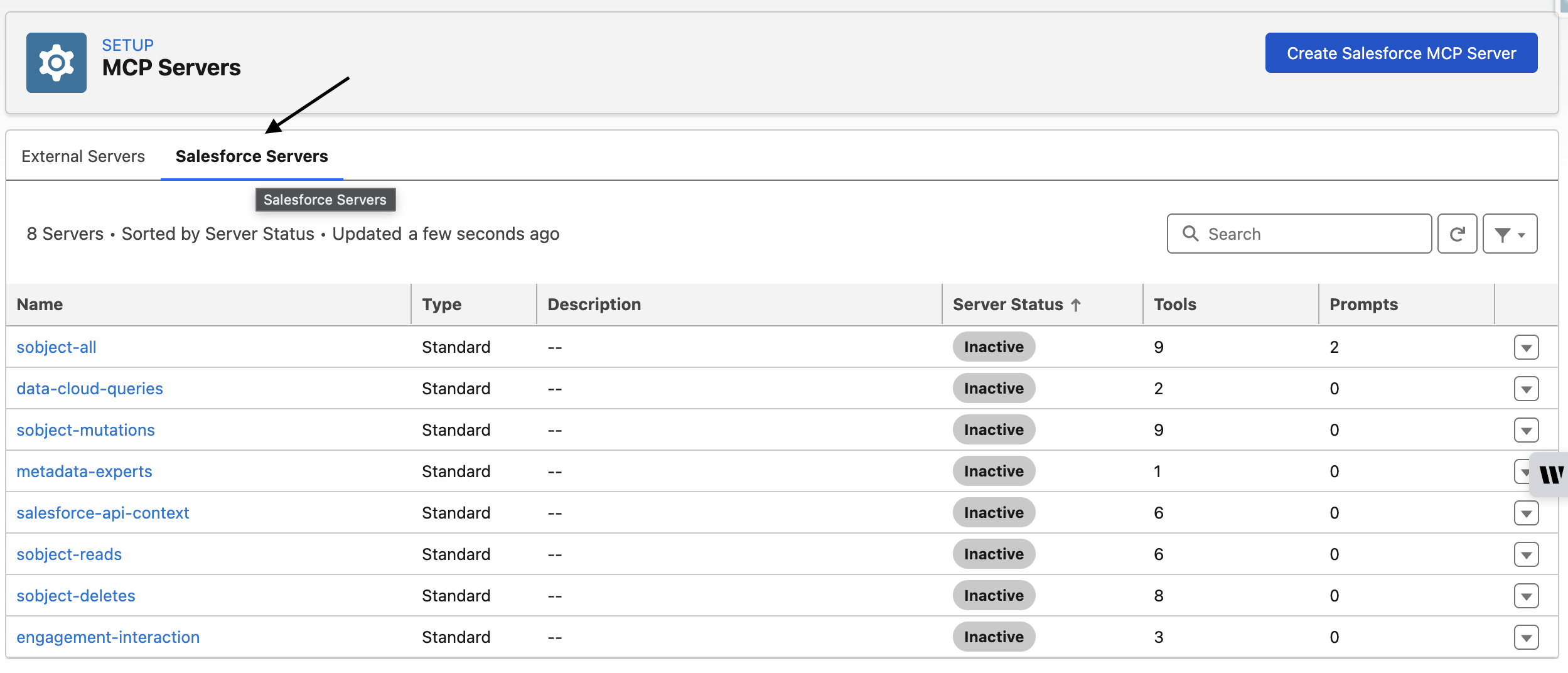Click Tools count 8 for sobject-deletes
Image resolution: width=1568 pixels, height=673 pixels.
pyautogui.click(x=1159, y=595)
